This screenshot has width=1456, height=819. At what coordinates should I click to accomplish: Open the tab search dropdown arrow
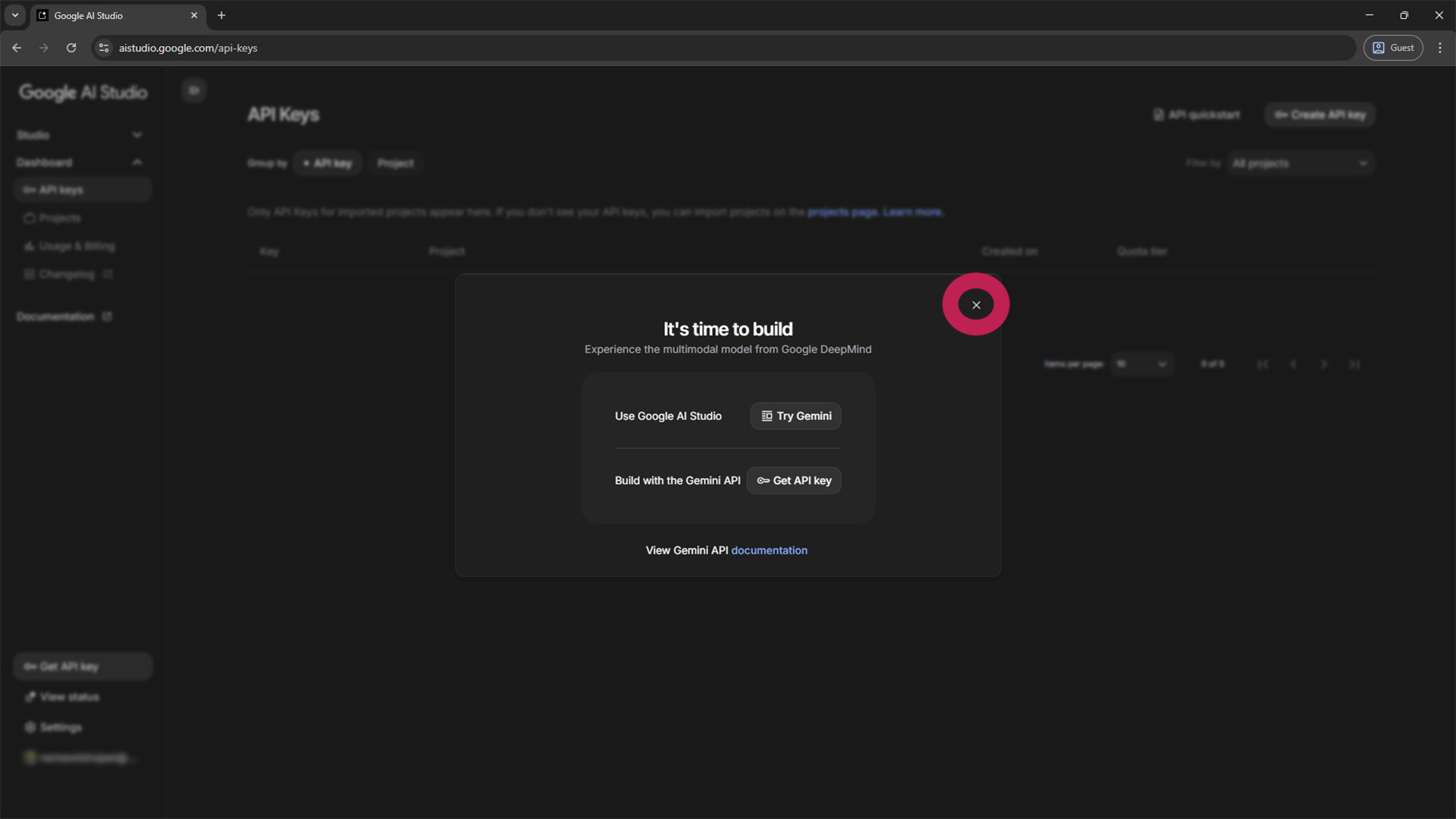click(x=15, y=15)
